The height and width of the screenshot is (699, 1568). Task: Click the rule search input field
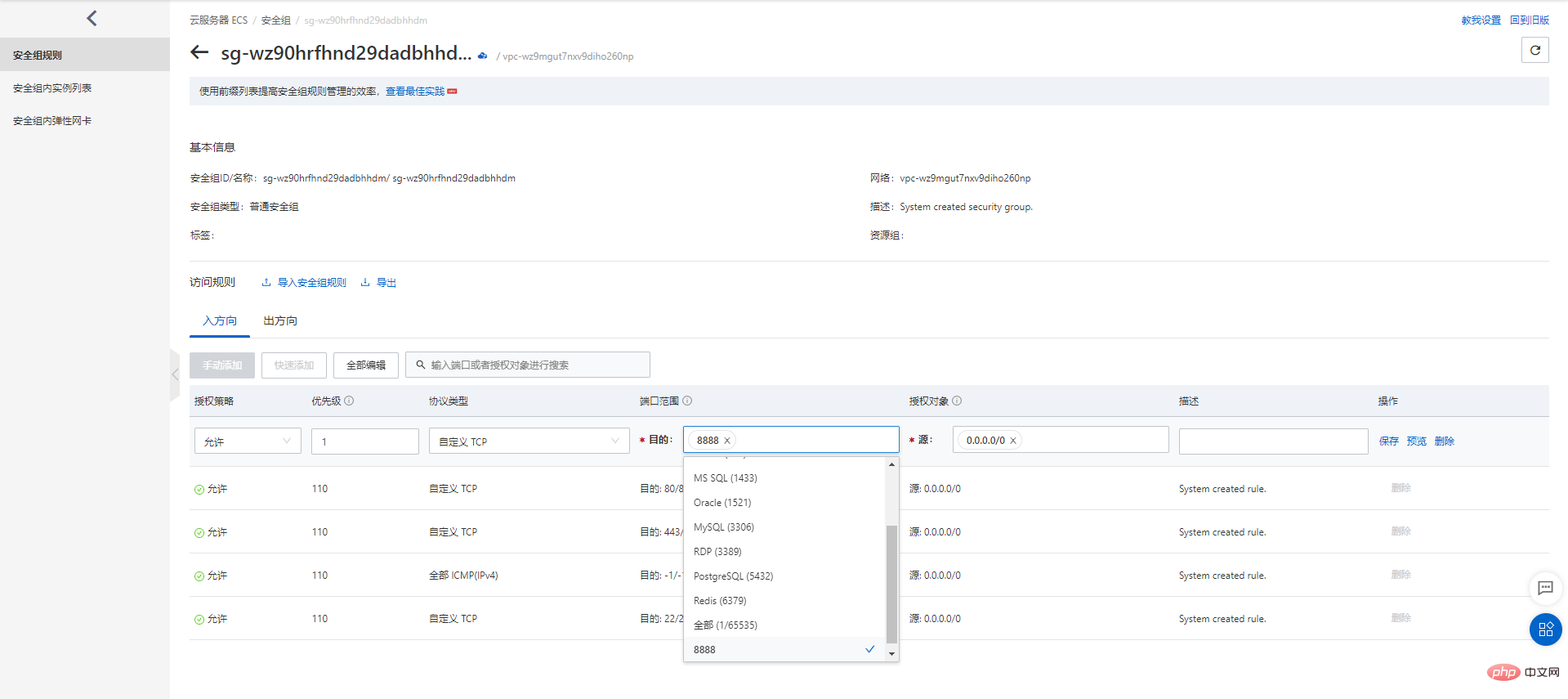coord(528,365)
